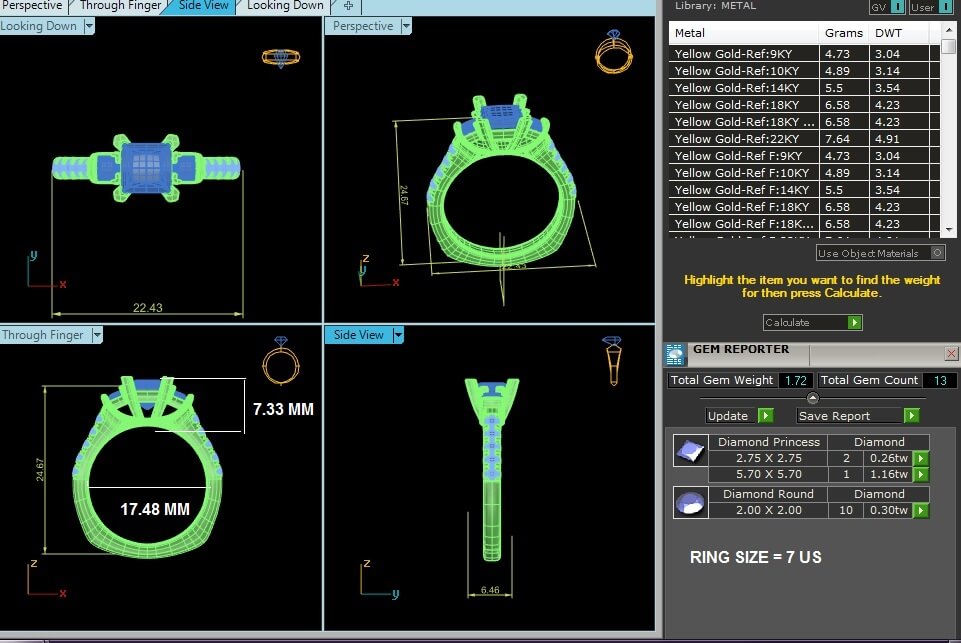Switch to the first Perspective tab
Screen dimensions: 961x643
click(32, 6)
